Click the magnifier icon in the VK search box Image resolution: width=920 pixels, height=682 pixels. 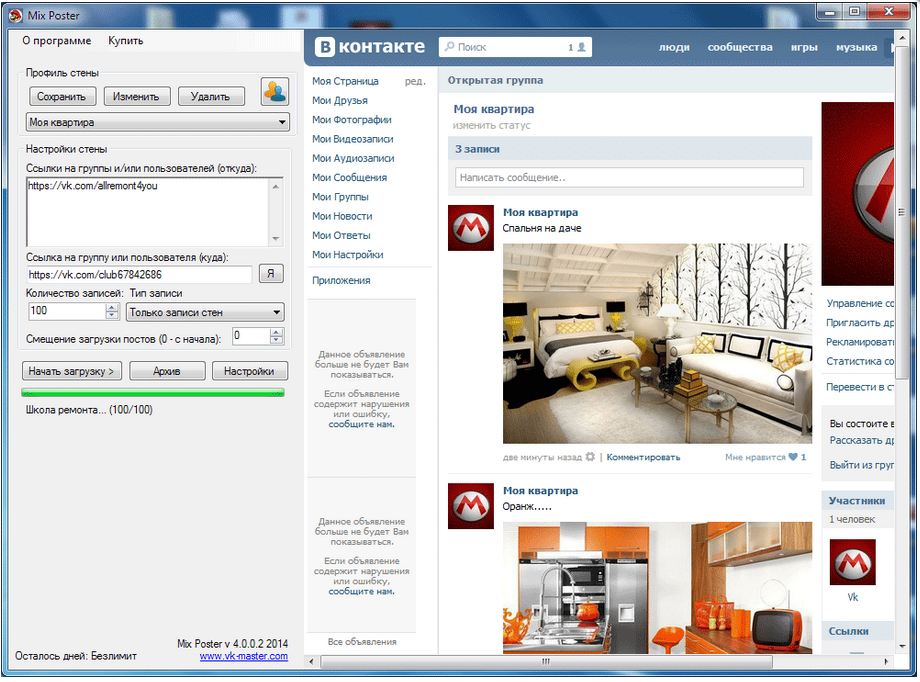click(x=449, y=47)
